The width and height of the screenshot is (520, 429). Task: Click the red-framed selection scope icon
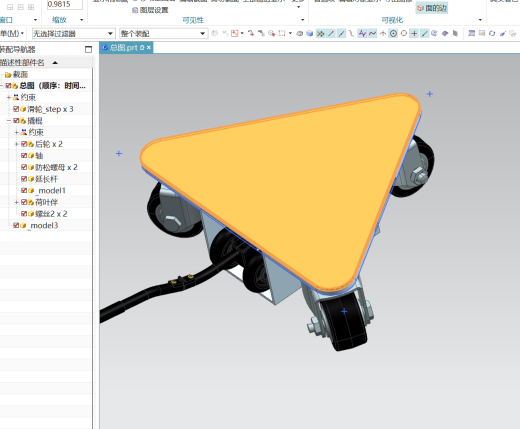[235, 33]
